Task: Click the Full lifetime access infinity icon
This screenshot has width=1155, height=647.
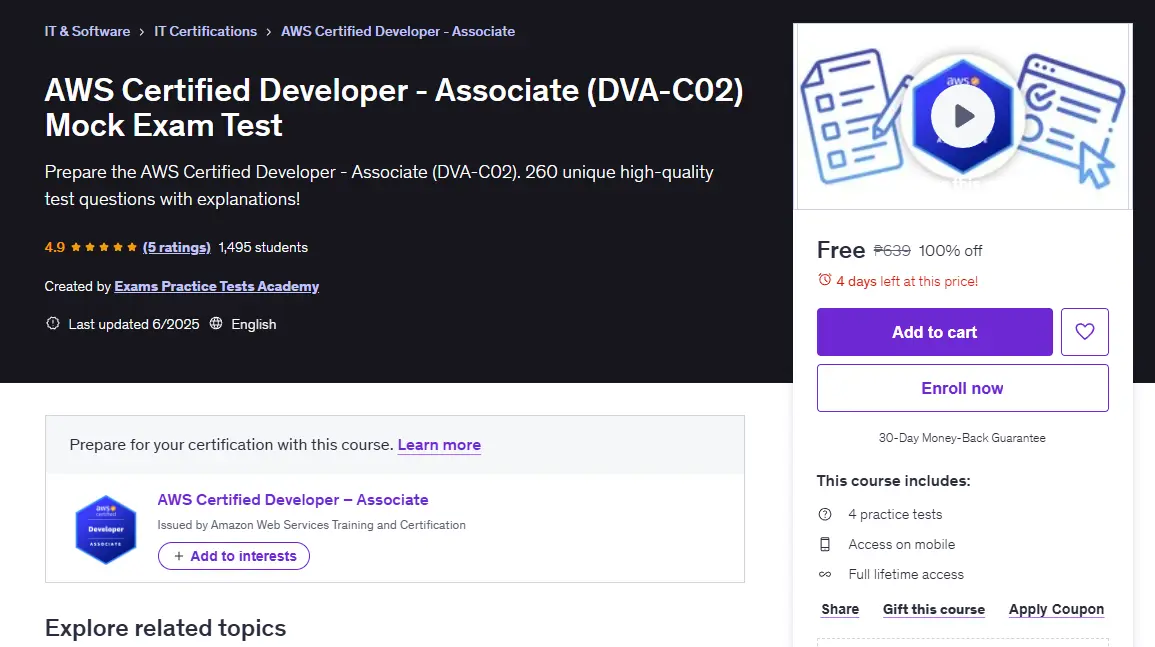Action: point(825,574)
